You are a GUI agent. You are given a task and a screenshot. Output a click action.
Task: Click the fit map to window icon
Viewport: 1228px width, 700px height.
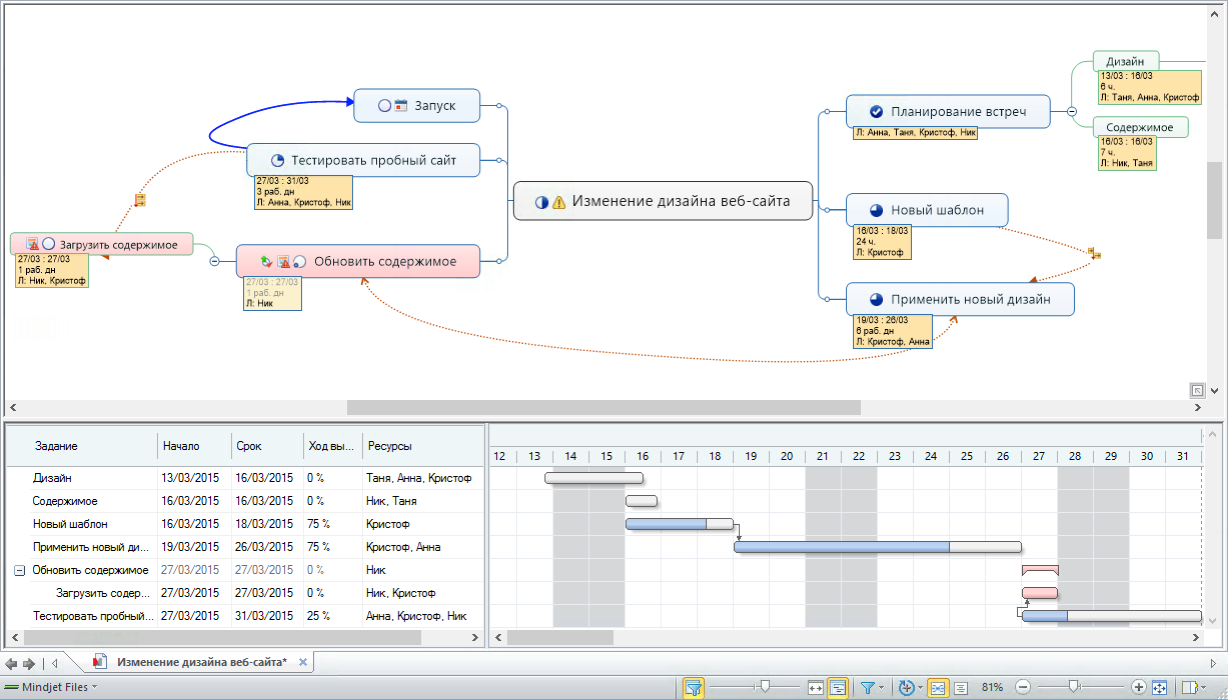[x=1160, y=688]
